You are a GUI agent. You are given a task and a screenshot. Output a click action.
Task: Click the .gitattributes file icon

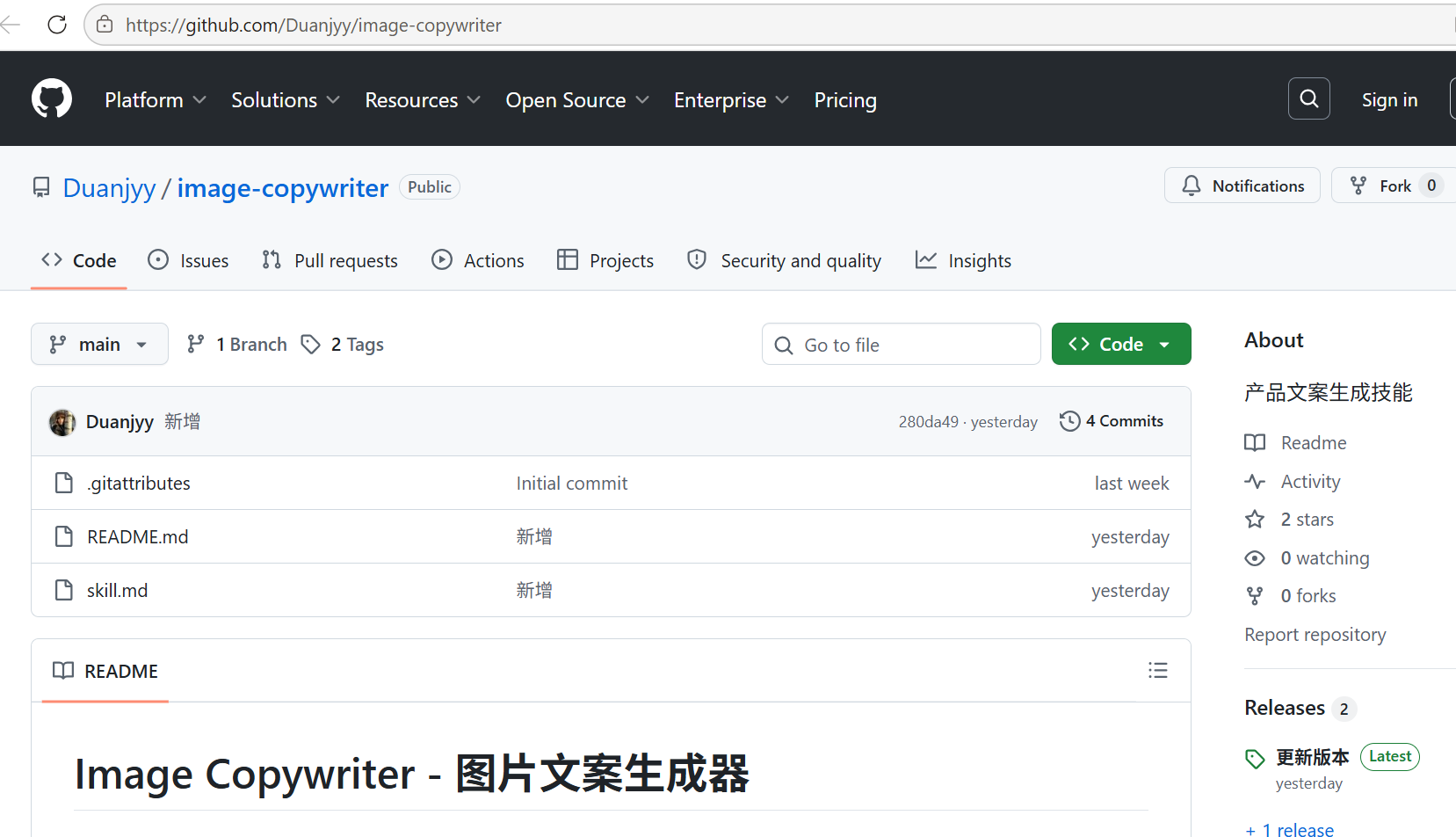[64, 483]
